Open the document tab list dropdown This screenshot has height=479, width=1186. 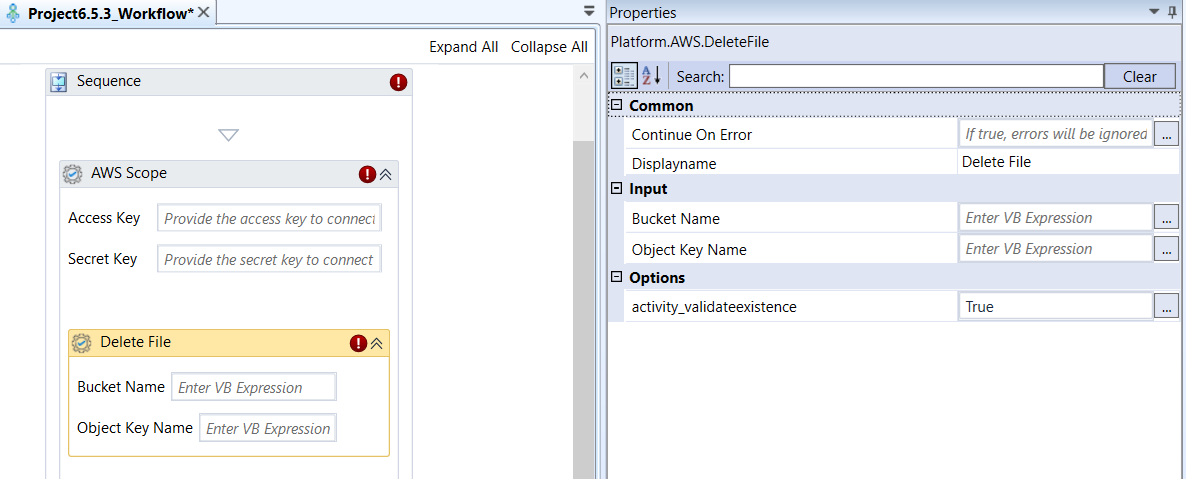click(589, 11)
